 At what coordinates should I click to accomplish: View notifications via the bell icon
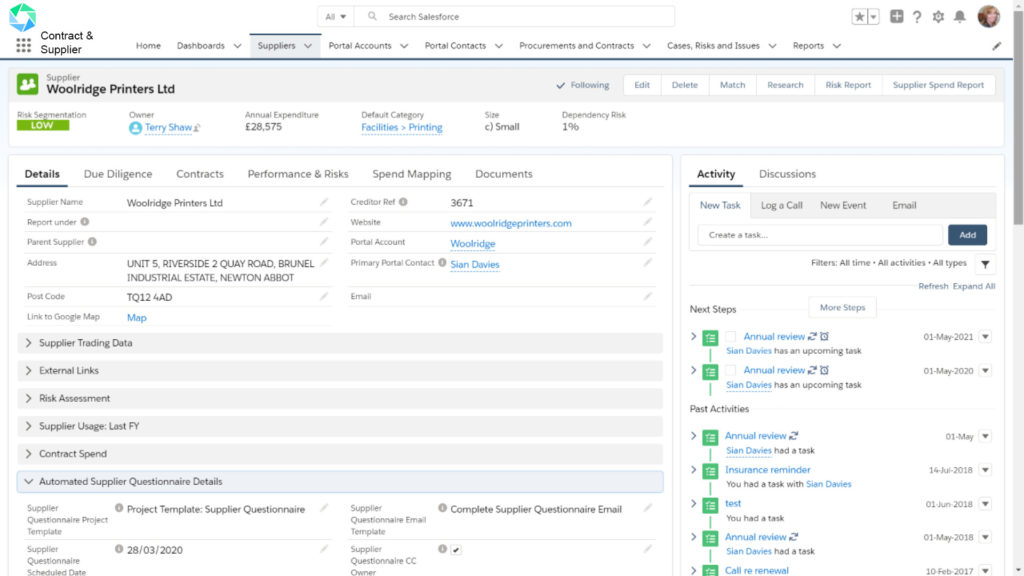tap(958, 16)
